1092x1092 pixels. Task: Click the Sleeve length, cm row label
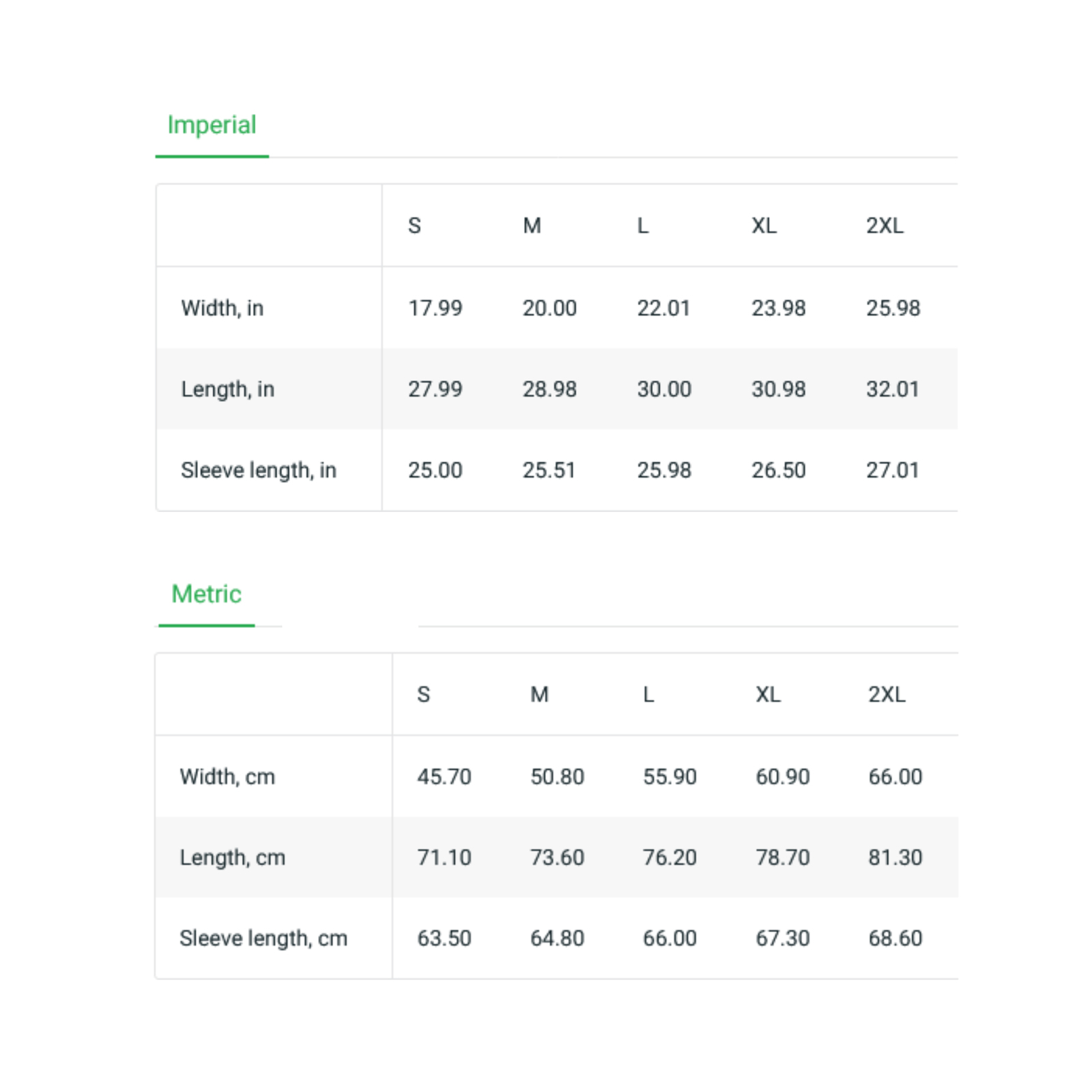263,938
